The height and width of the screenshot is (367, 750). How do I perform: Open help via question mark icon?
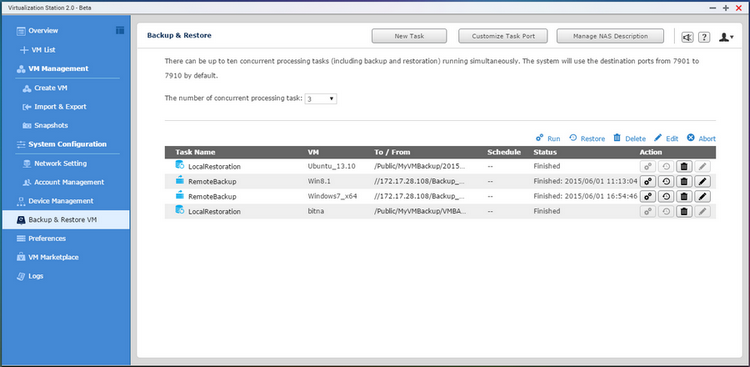point(704,37)
